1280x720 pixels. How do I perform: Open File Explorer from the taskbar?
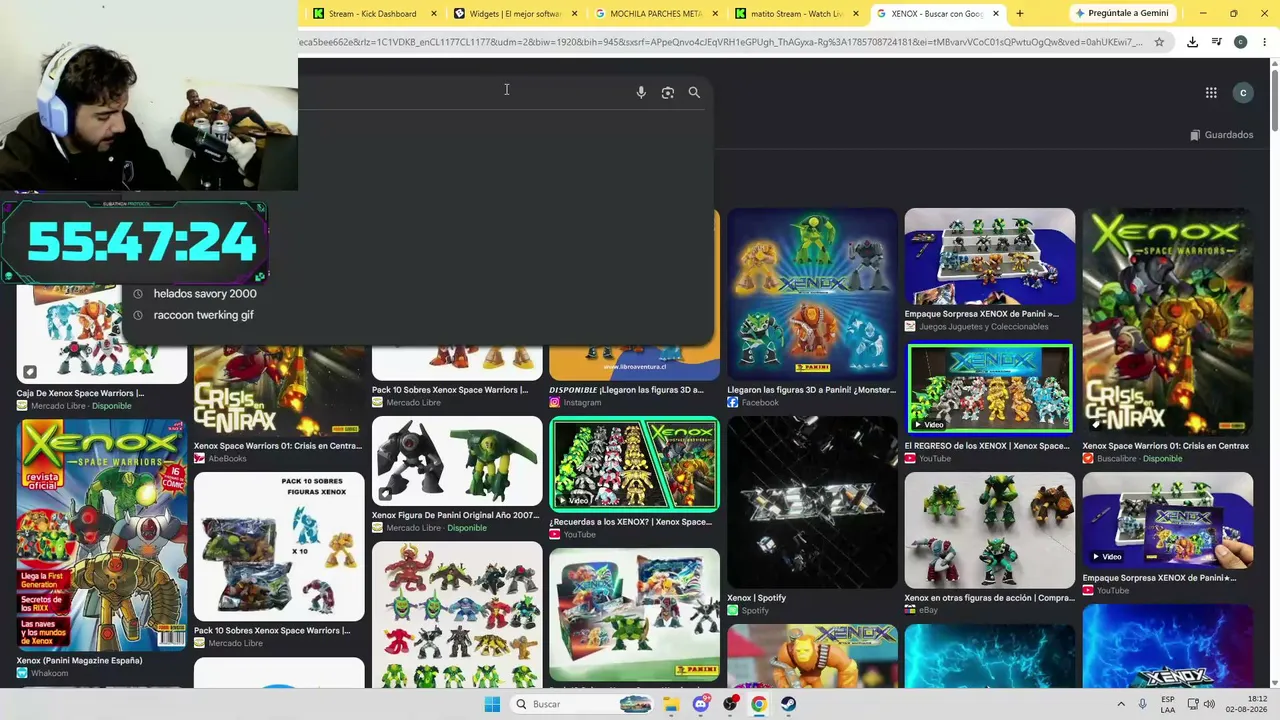click(671, 704)
